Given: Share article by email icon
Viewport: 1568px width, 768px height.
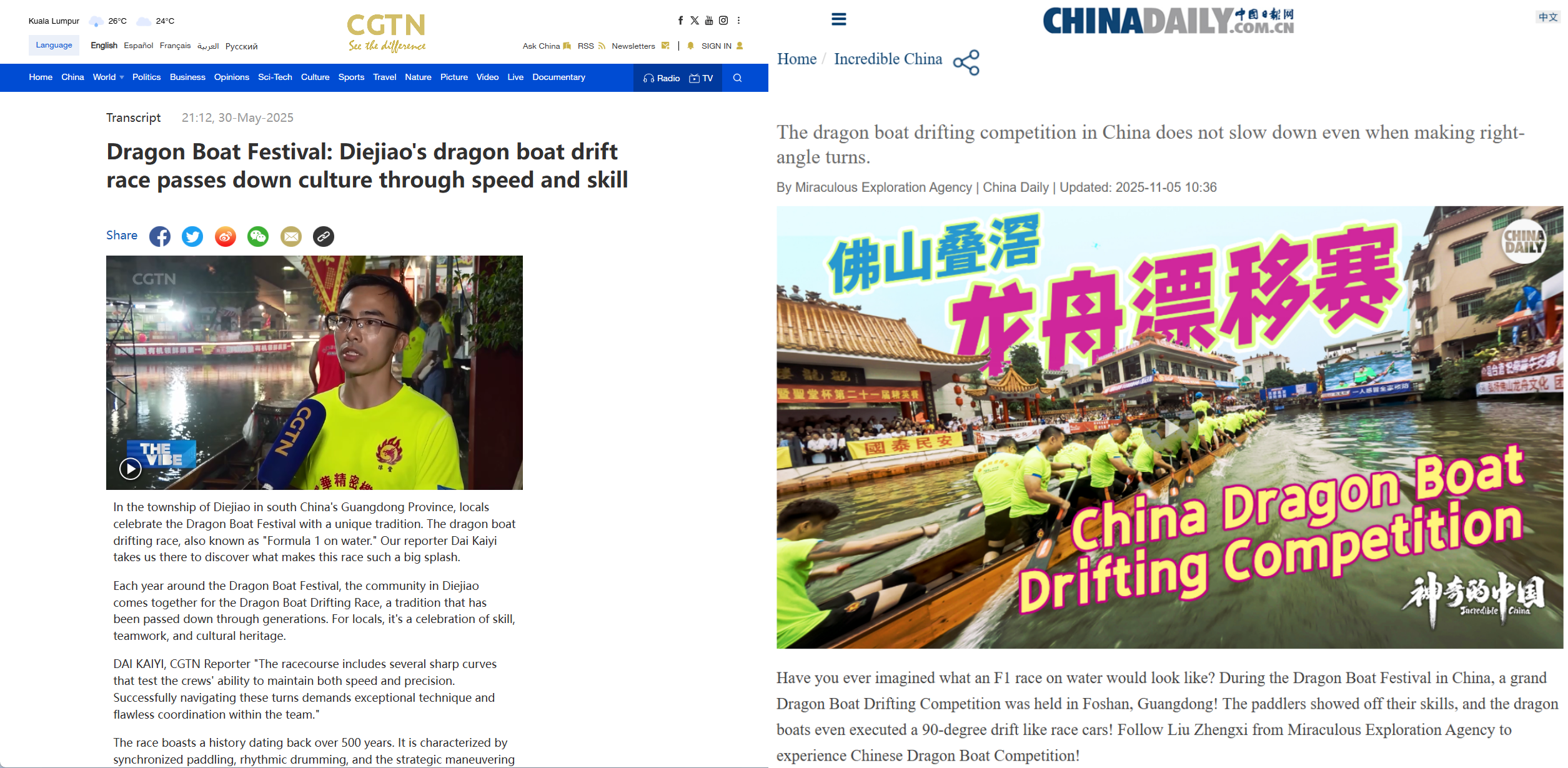Looking at the screenshot, I should (x=291, y=236).
